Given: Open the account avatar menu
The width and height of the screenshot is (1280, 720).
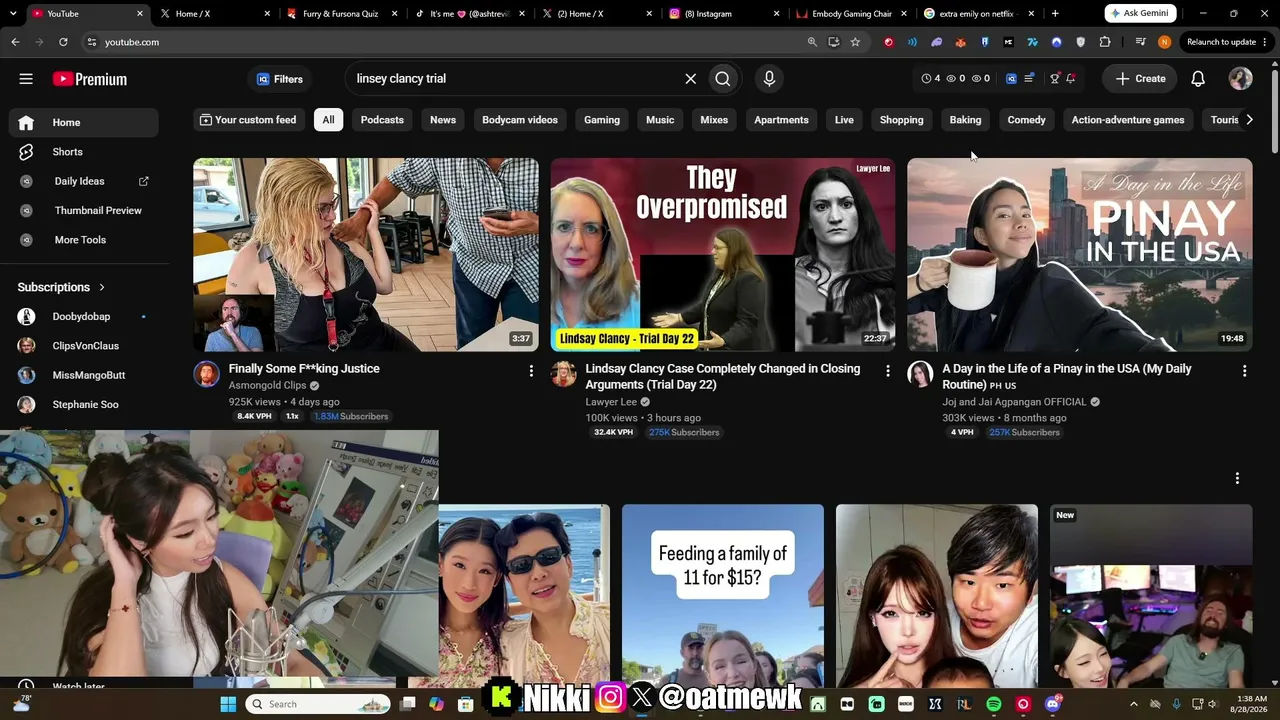Looking at the screenshot, I should point(1241,79).
